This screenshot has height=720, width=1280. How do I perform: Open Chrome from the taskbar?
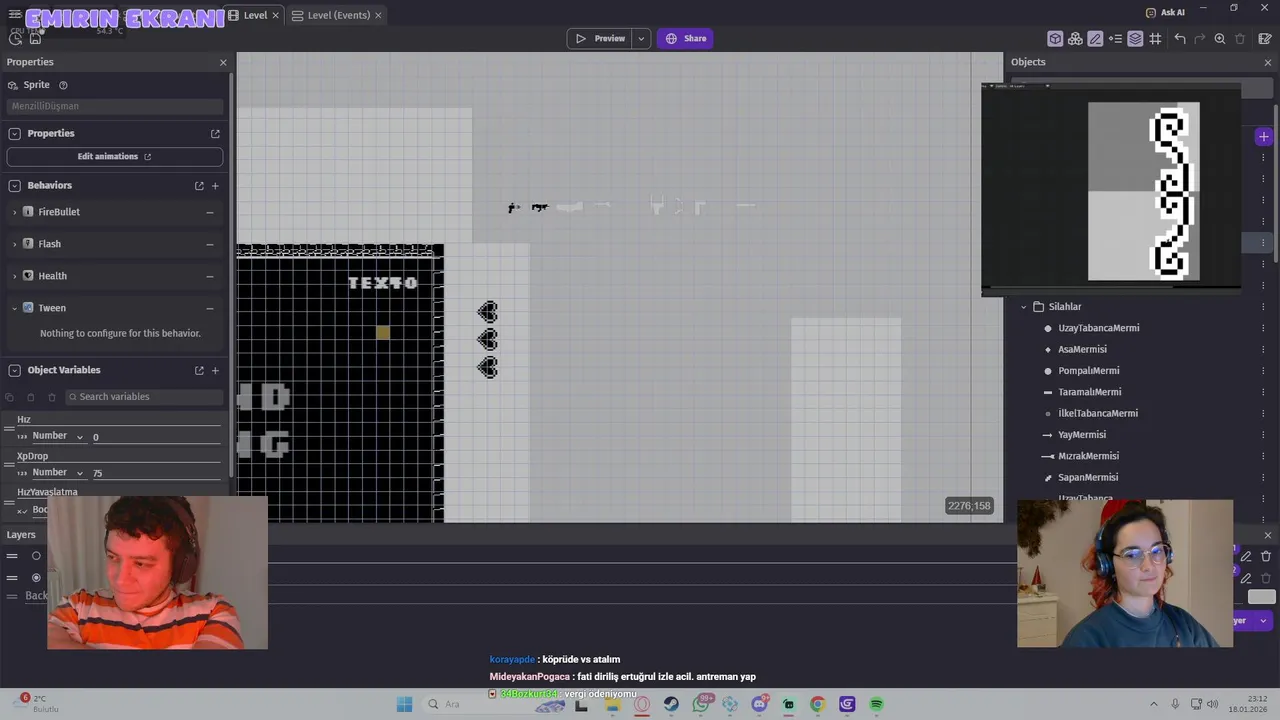(817, 704)
